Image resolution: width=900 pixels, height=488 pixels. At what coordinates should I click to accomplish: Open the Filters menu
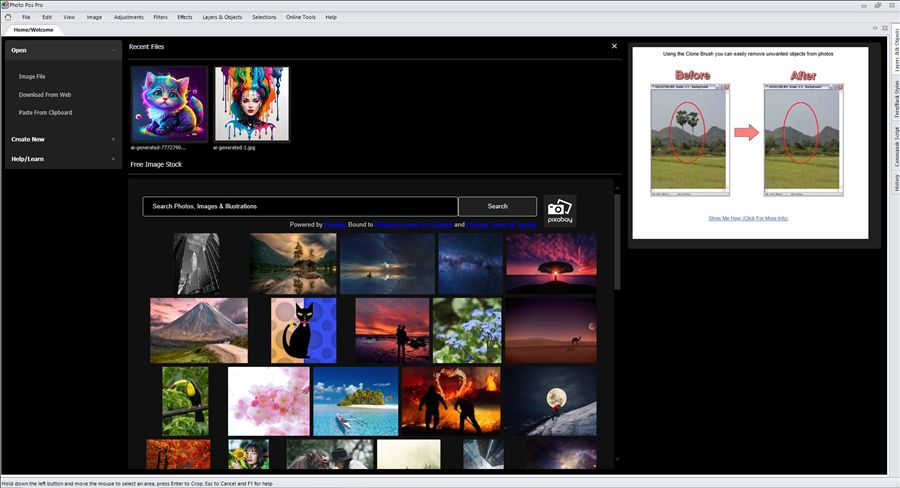tap(160, 17)
